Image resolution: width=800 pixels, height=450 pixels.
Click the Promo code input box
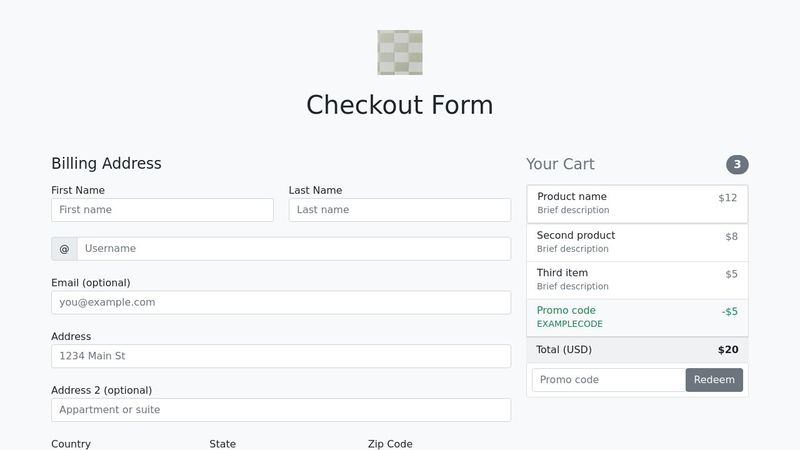pos(609,380)
